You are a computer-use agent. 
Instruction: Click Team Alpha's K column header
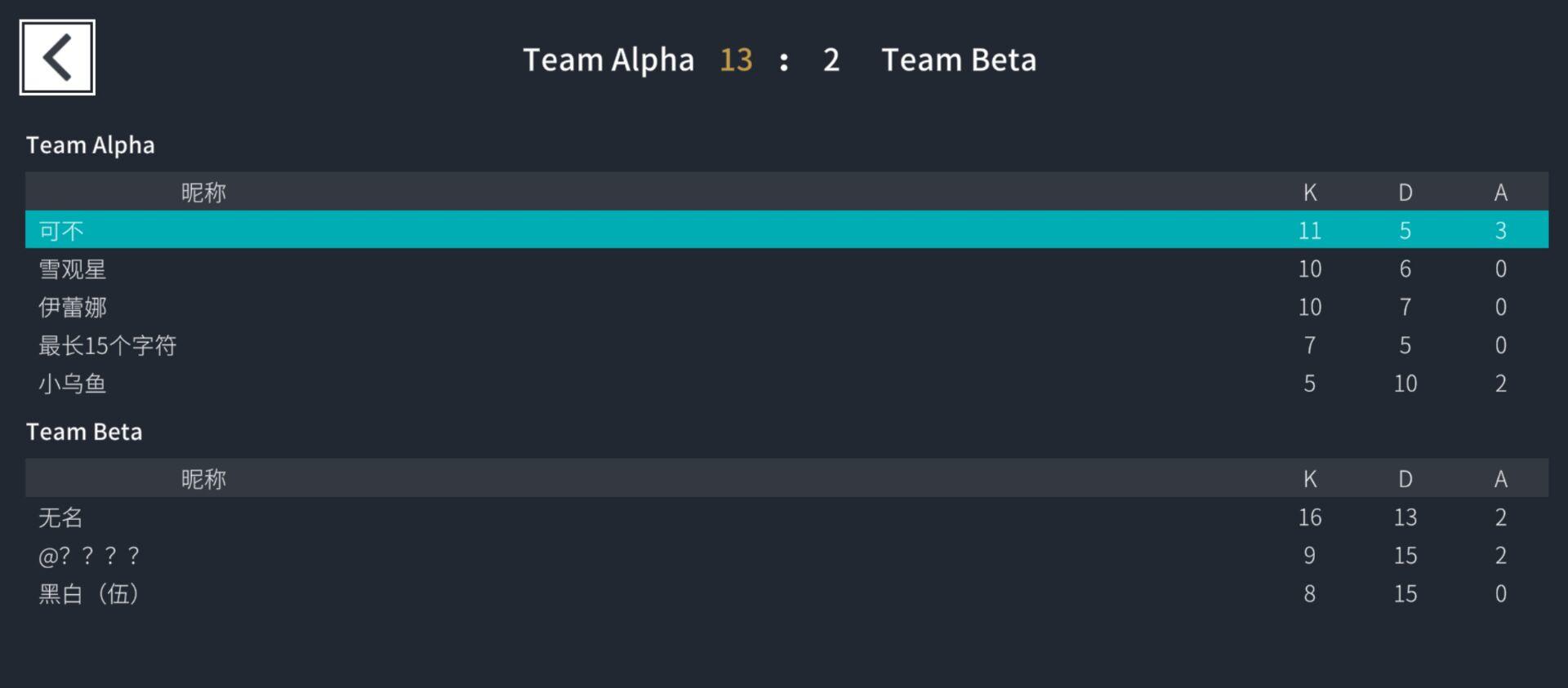(1310, 193)
